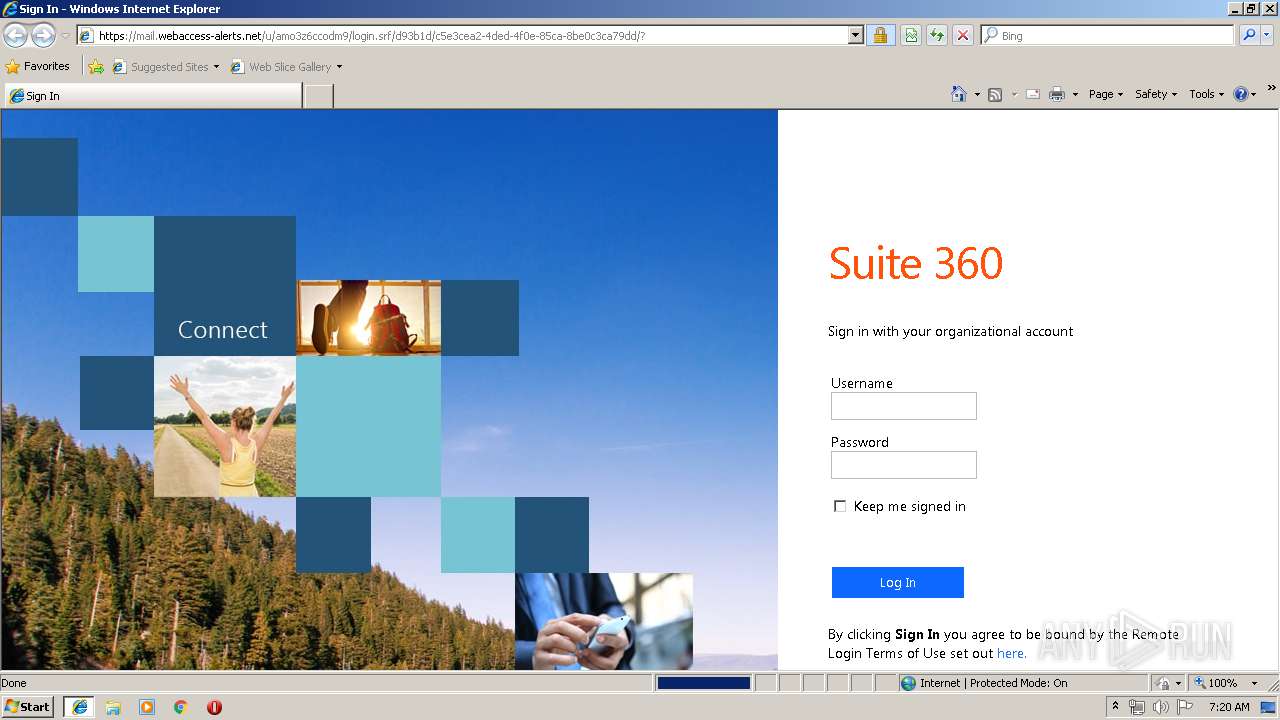This screenshot has width=1280, height=720.
Task: Tick the Keep me signed in checkbox
Action: click(840, 506)
